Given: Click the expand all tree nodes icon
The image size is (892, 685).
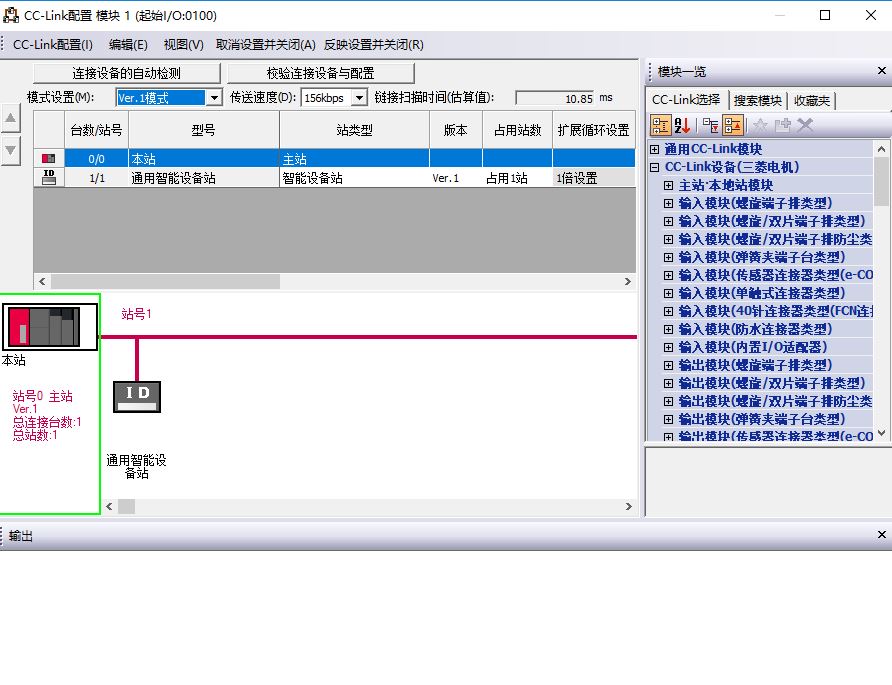Looking at the screenshot, I should click(710, 125).
